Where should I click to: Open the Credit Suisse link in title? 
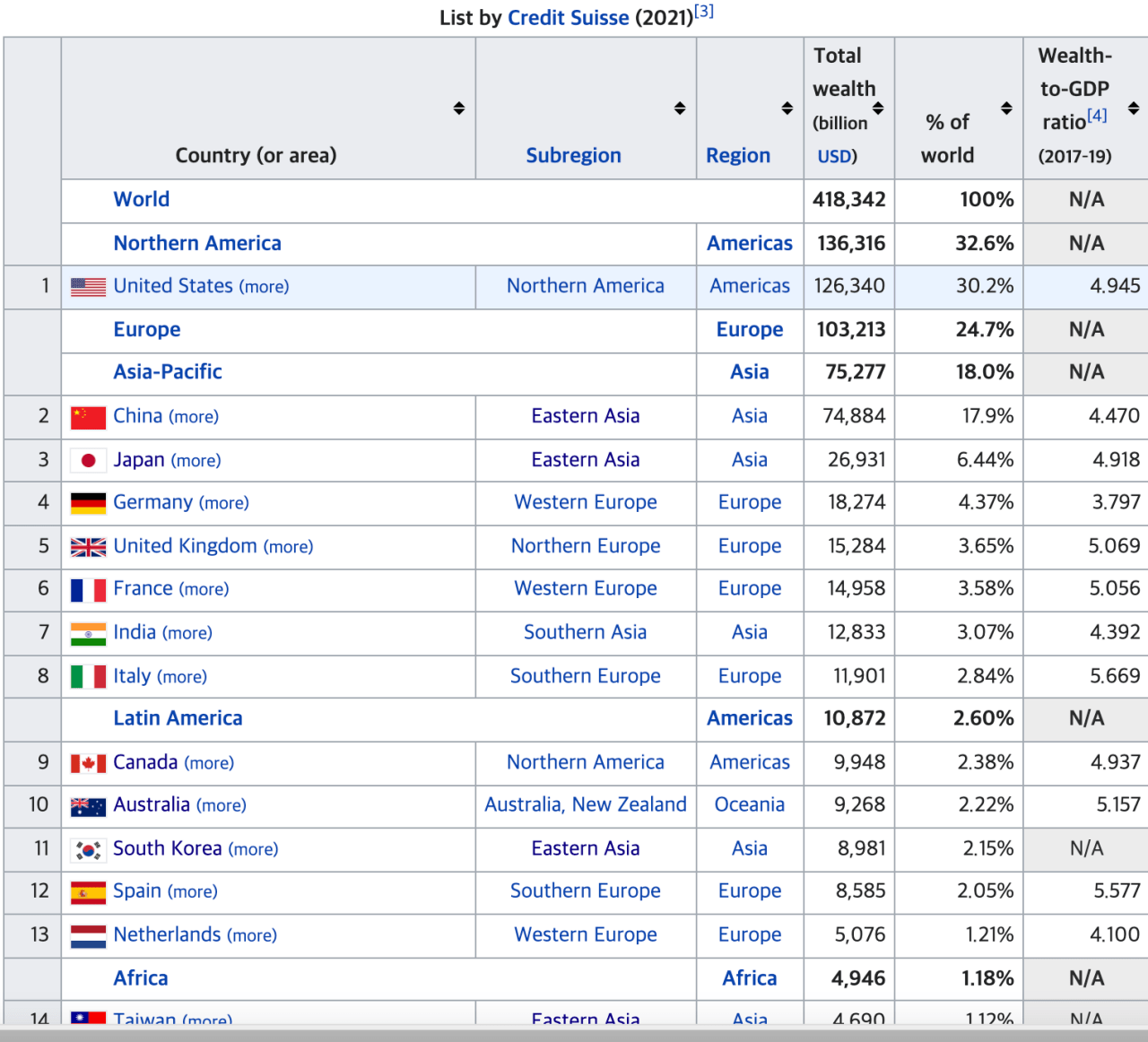coord(568,18)
